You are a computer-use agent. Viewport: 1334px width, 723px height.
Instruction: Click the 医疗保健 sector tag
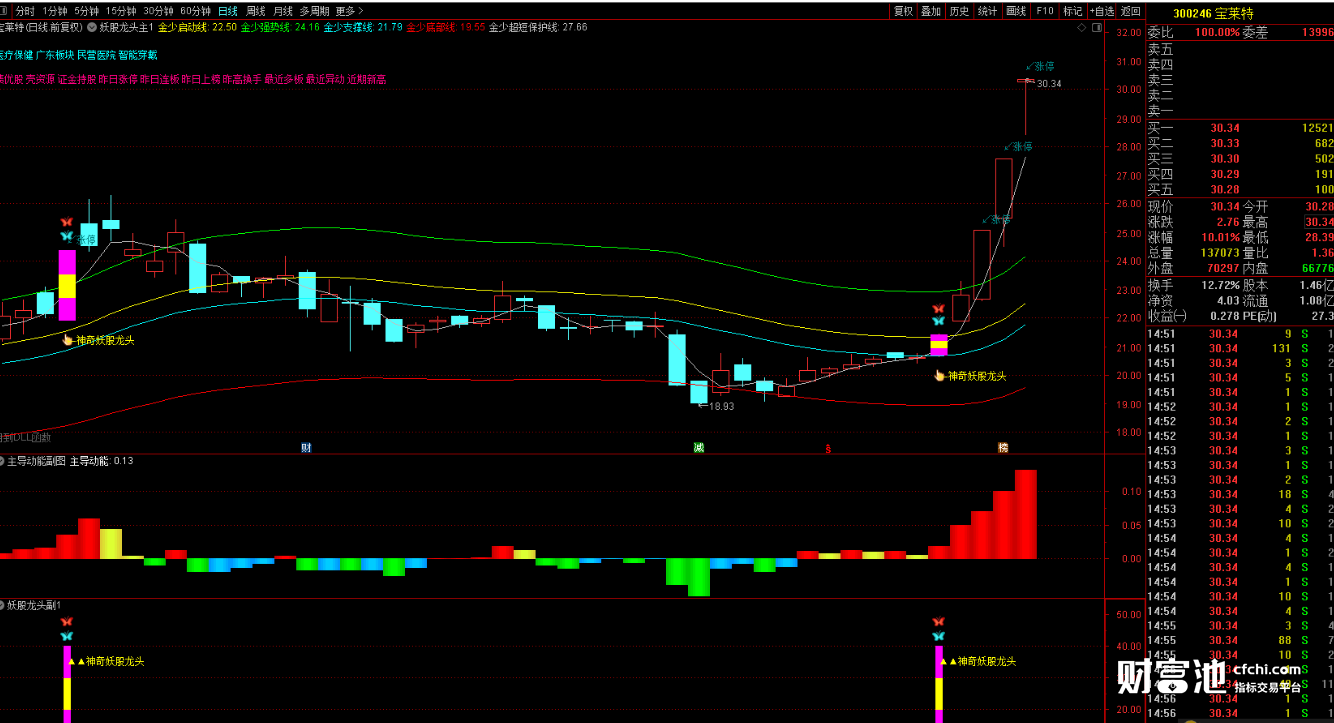coord(14,55)
